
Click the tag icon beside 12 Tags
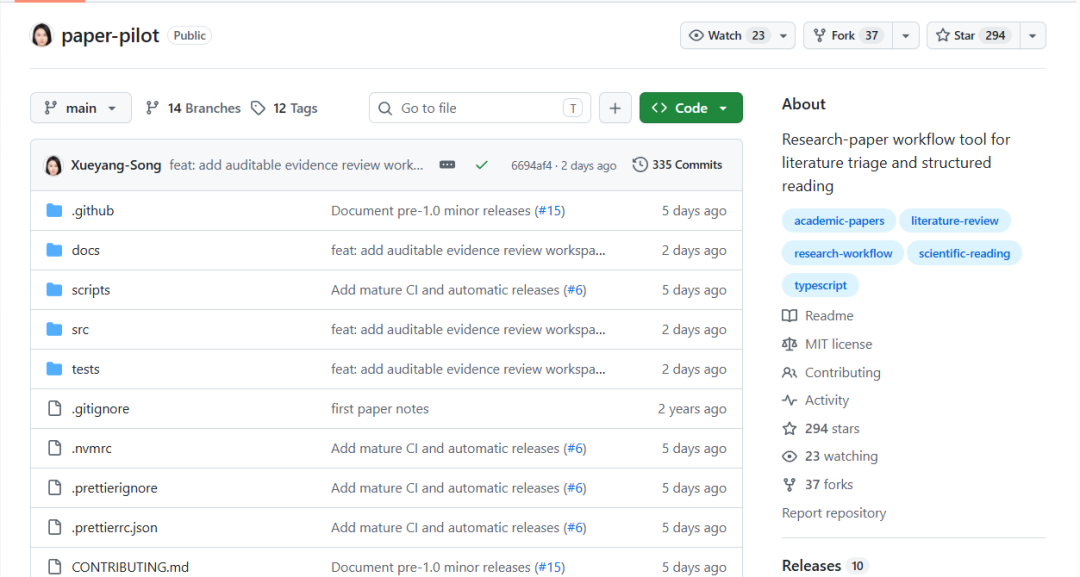258,108
